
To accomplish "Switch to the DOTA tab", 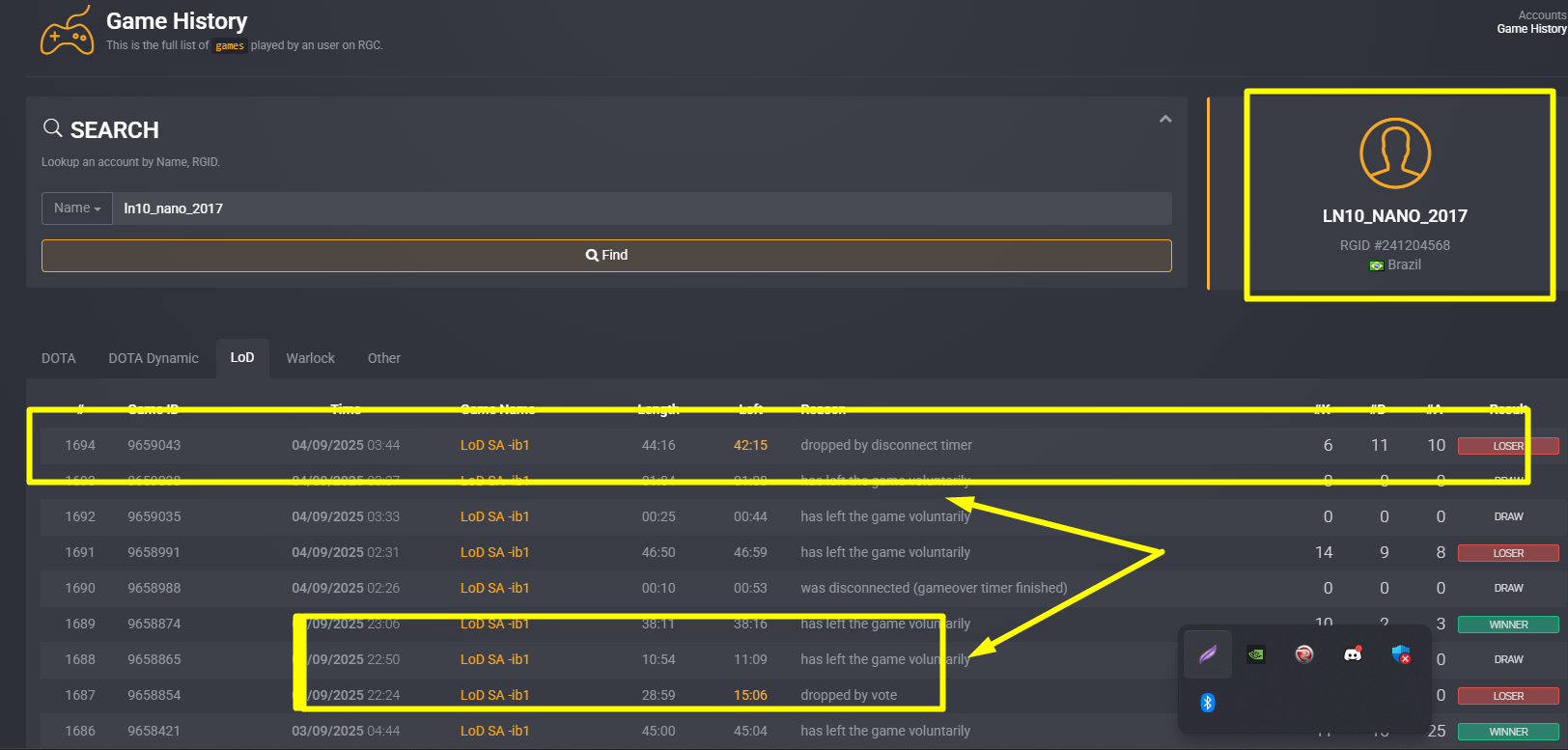I will click(59, 358).
